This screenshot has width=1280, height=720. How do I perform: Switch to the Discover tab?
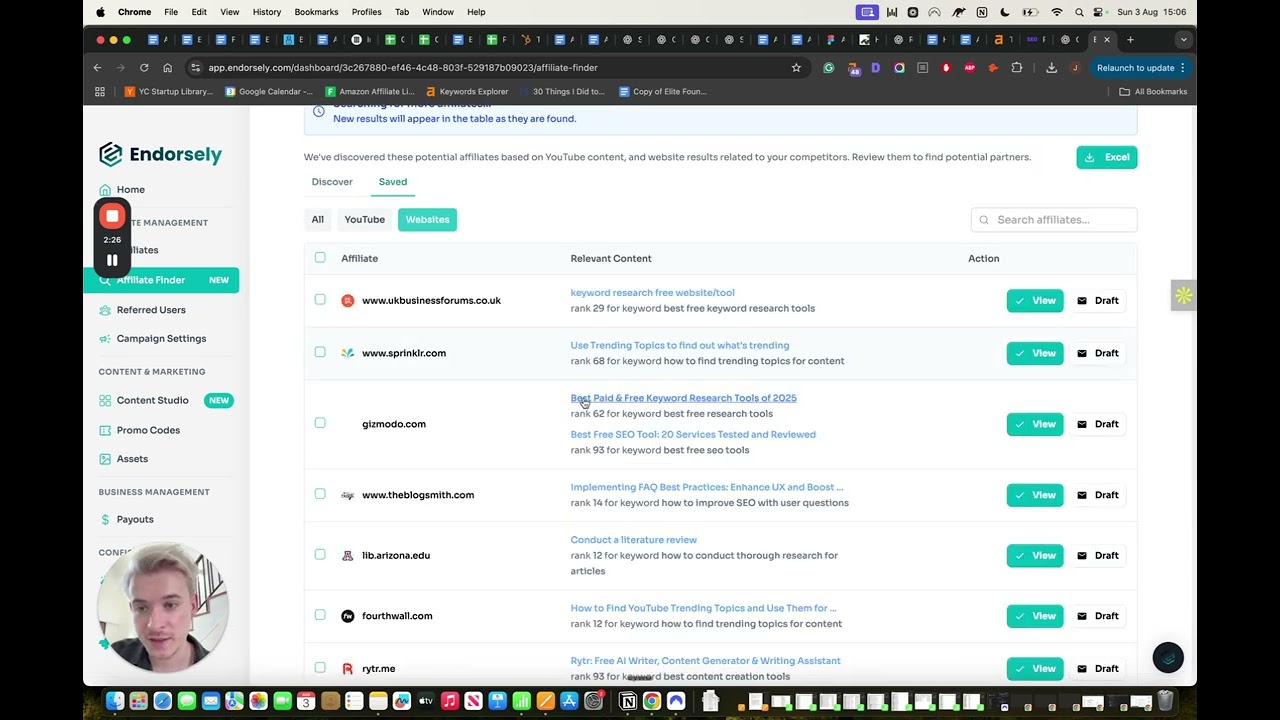tap(332, 182)
